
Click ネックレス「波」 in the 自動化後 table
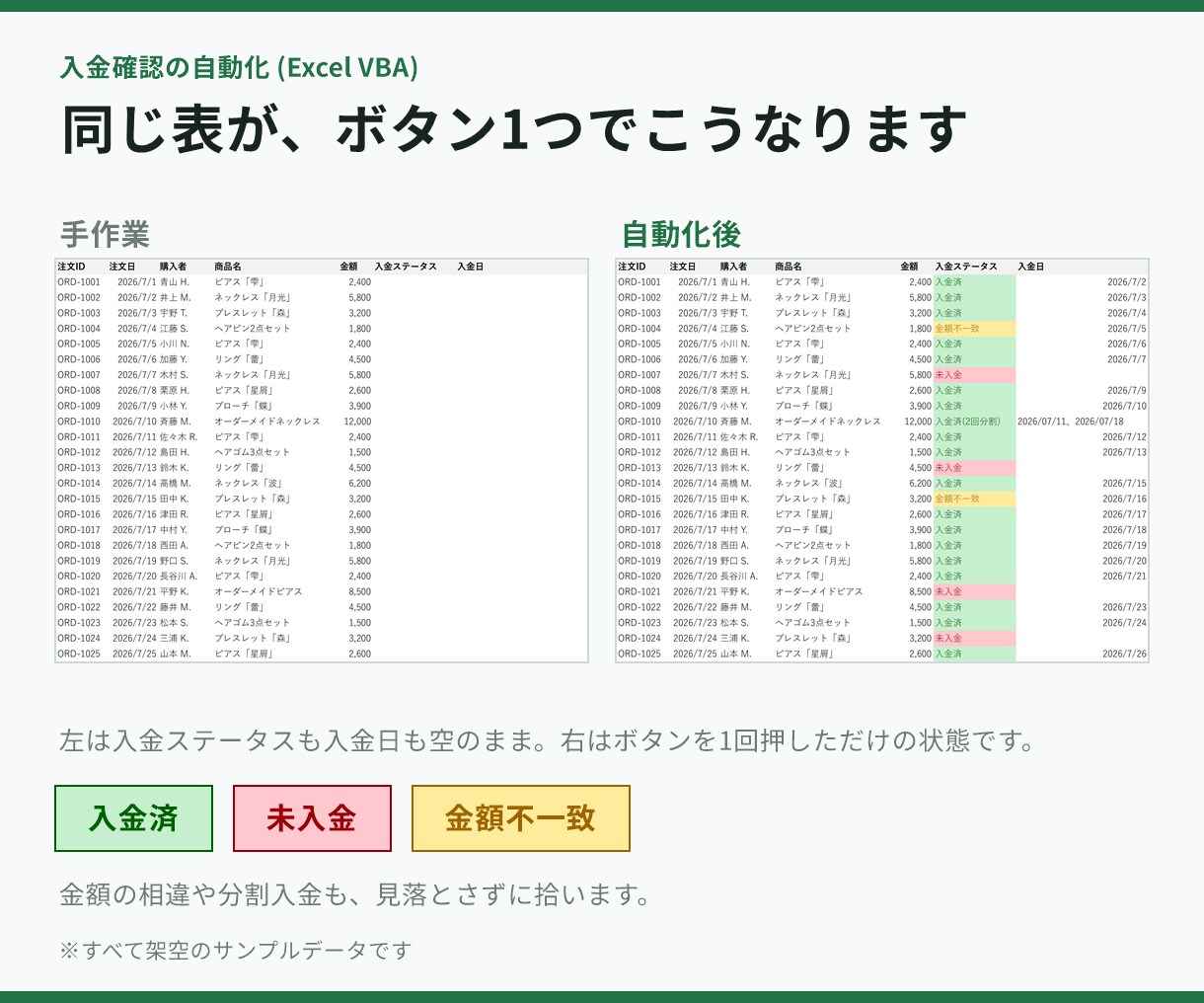click(809, 484)
